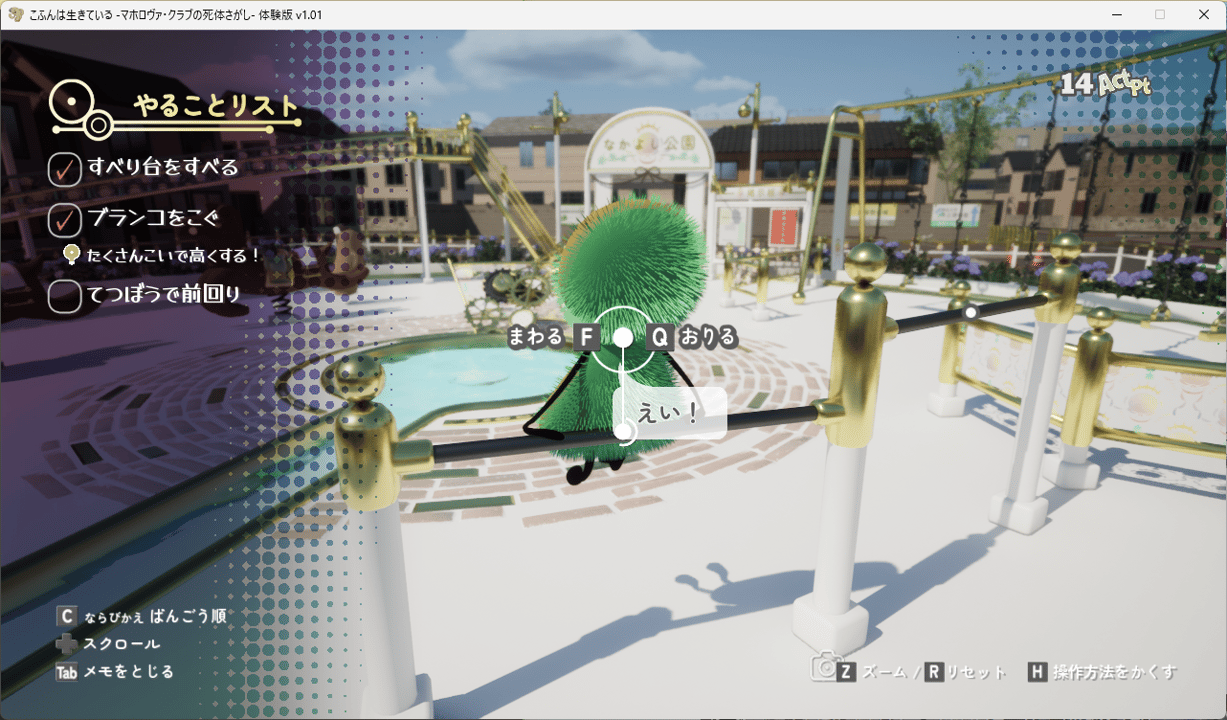Click the checked ブランコをこぐ checkbox
Image resolution: width=1227 pixels, height=720 pixels.
pyautogui.click(x=65, y=218)
